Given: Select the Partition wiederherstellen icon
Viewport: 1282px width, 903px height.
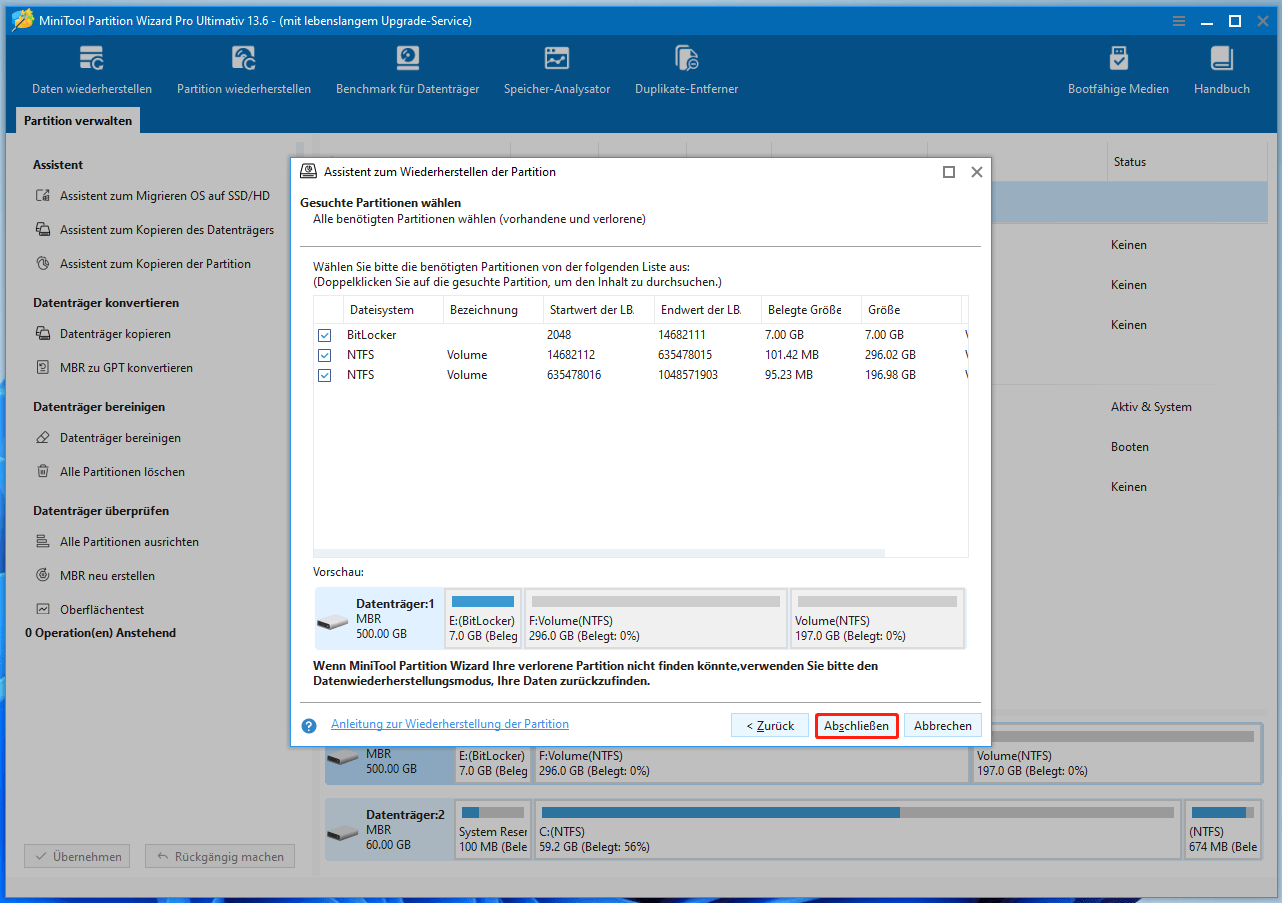Looking at the screenshot, I should coord(243,68).
